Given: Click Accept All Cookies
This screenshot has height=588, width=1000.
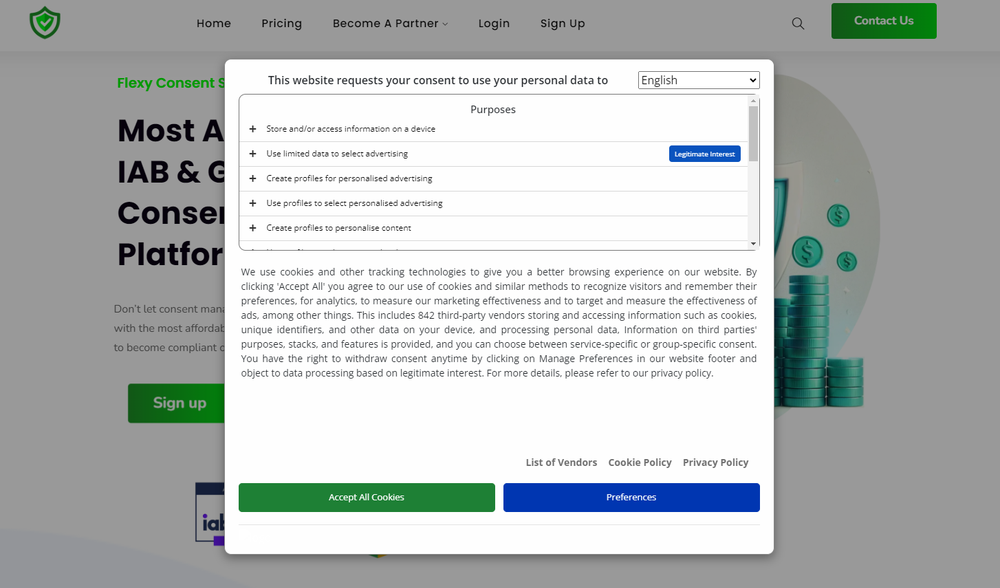Looking at the screenshot, I should (367, 497).
